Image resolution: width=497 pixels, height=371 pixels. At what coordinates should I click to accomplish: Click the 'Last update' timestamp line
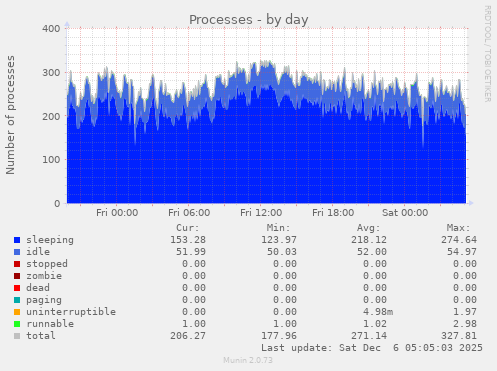pyautogui.click(x=372, y=348)
